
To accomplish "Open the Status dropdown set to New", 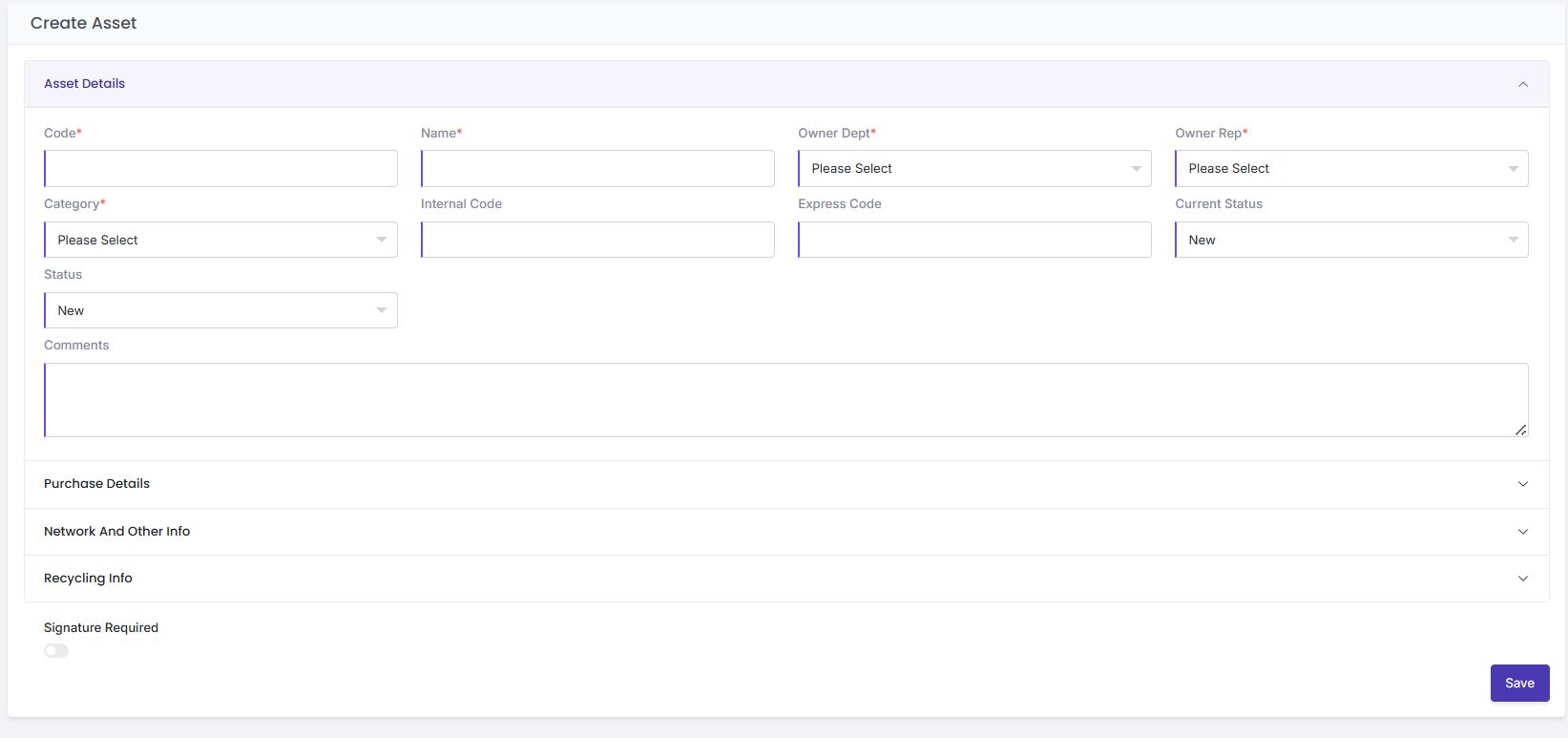I will (x=220, y=310).
